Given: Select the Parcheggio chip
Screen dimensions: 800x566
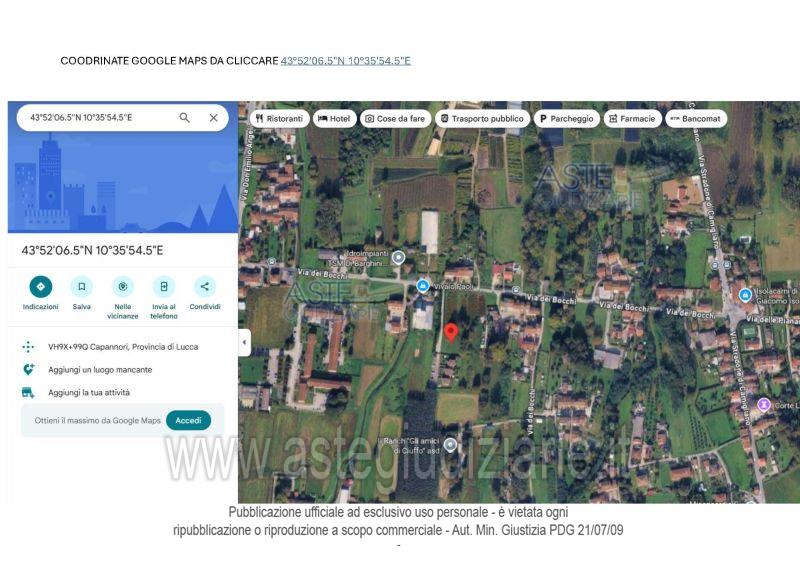Looking at the screenshot, I should 566,118.
